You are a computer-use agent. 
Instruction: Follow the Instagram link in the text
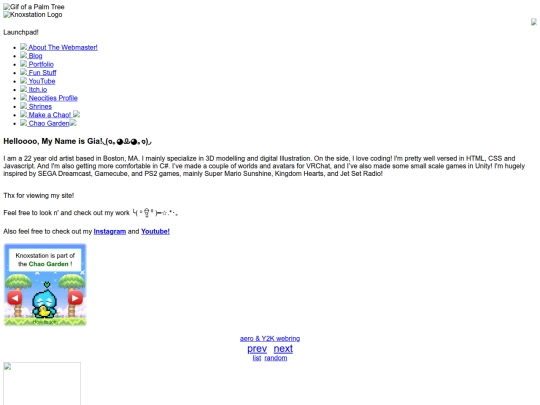click(x=110, y=231)
